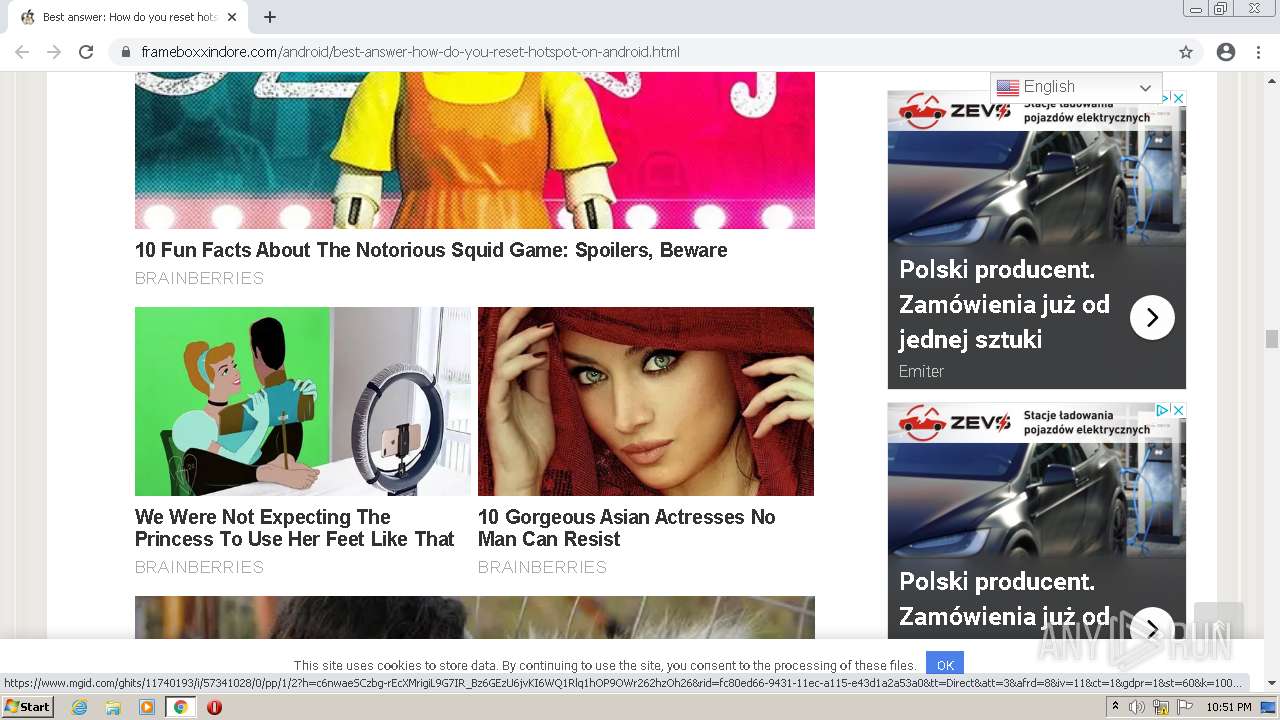Click the ZEVS logo in the top ad
The image size is (1280, 720).
(954, 110)
